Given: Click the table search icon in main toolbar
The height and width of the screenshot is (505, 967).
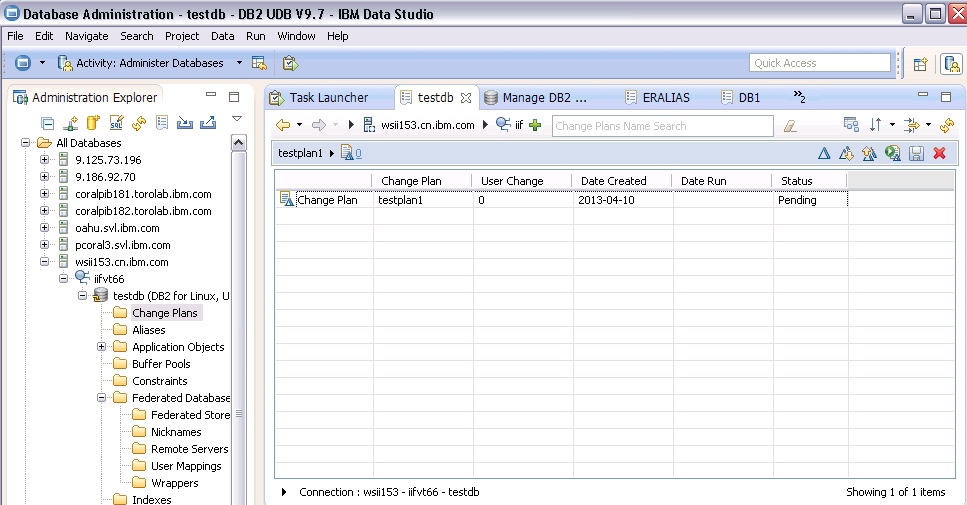Looking at the screenshot, I should tap(260, 63).
